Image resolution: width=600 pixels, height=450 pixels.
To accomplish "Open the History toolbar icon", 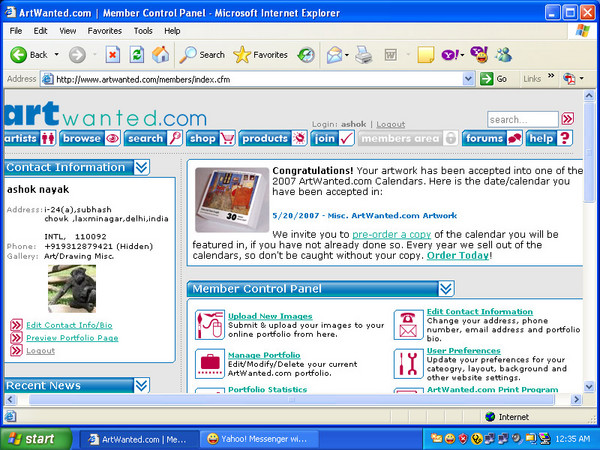I will pos(306,55).
